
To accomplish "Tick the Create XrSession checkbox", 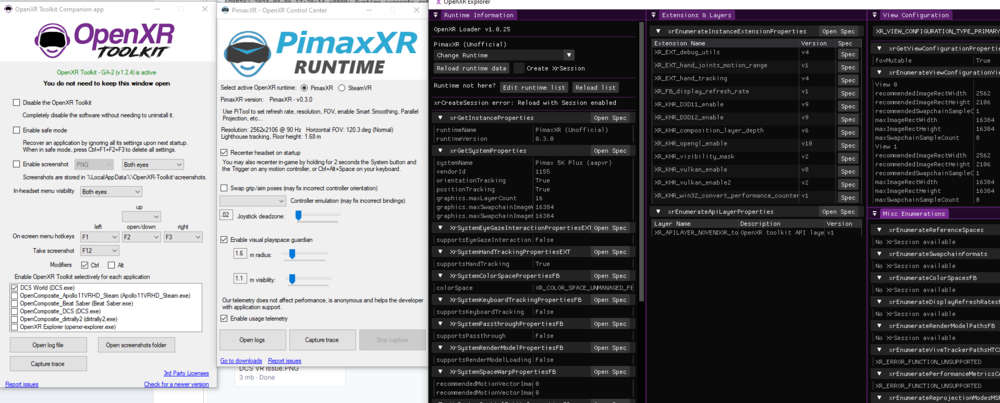I will point(519,68).
